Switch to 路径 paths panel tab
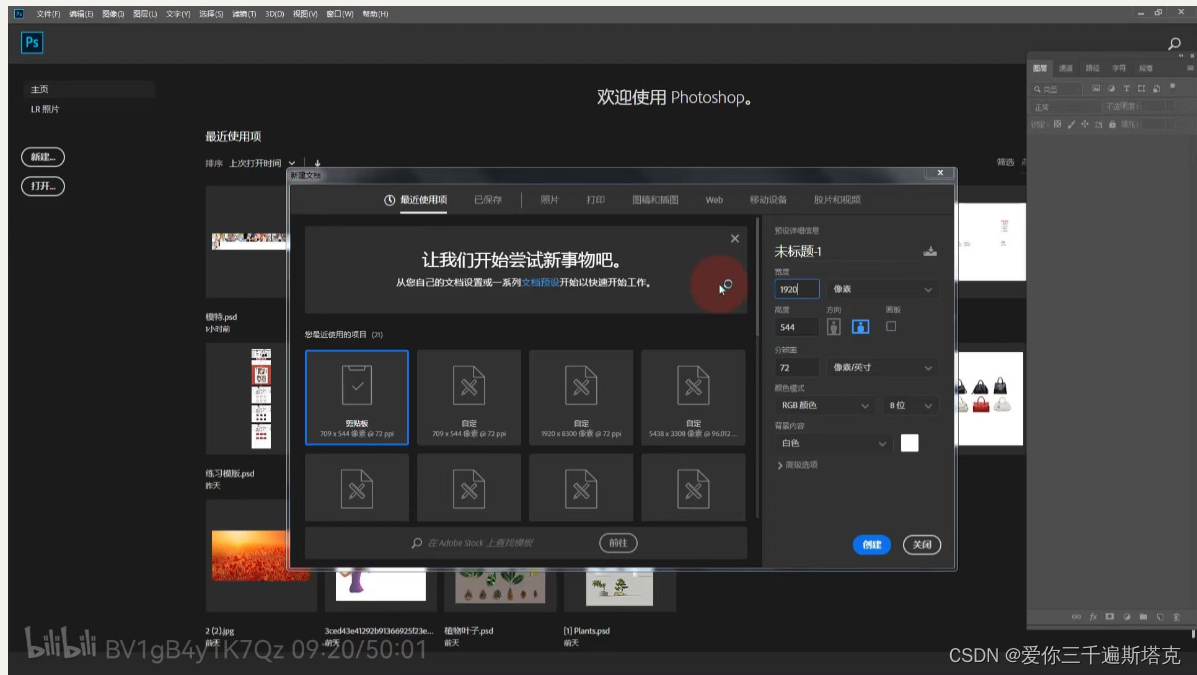Screen dimensions: 1197x675 click(1092, 68)
